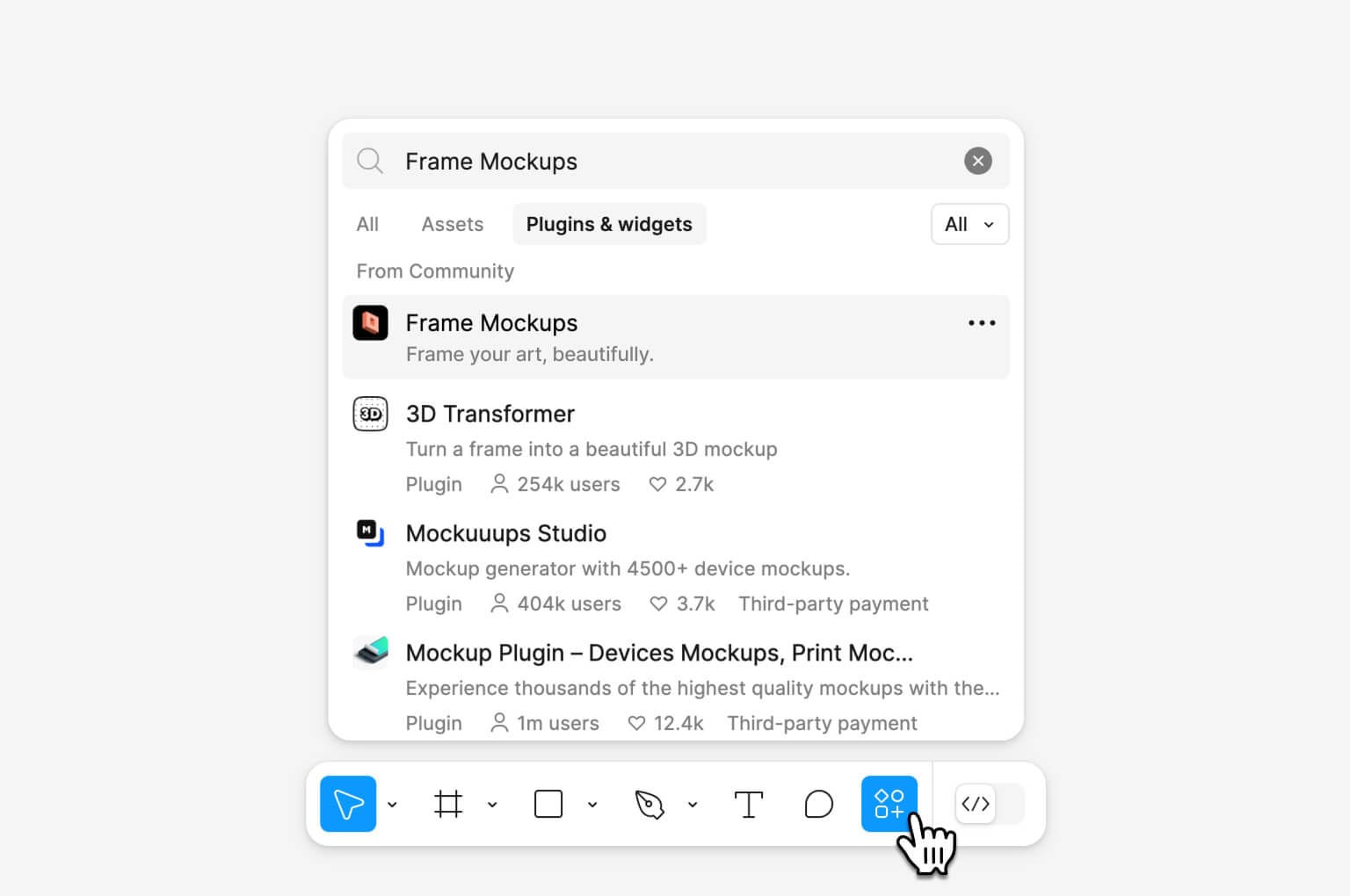Select the Frame tool
This screenshot has width=1350, height=896.
coord(448,804)
